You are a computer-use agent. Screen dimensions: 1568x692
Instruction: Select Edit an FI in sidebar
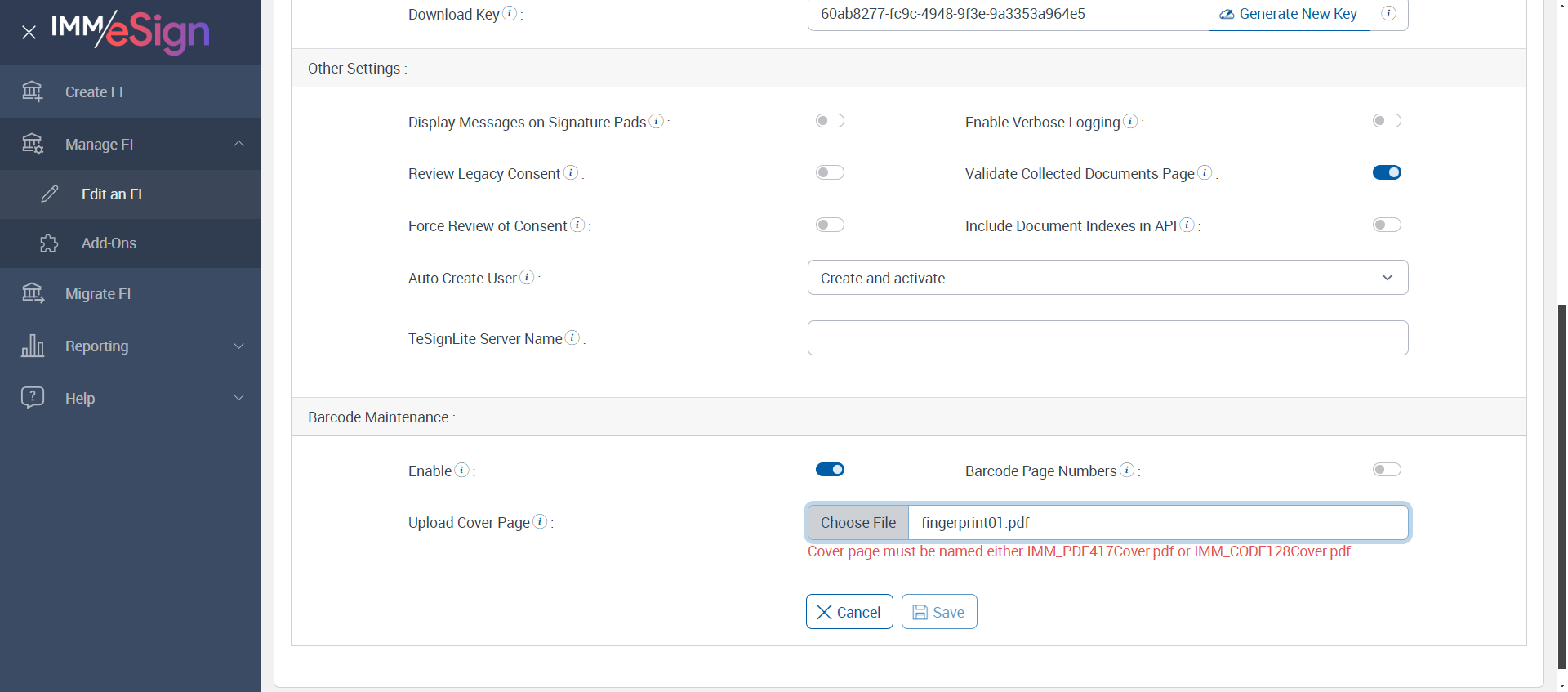[x=112, y=194]
